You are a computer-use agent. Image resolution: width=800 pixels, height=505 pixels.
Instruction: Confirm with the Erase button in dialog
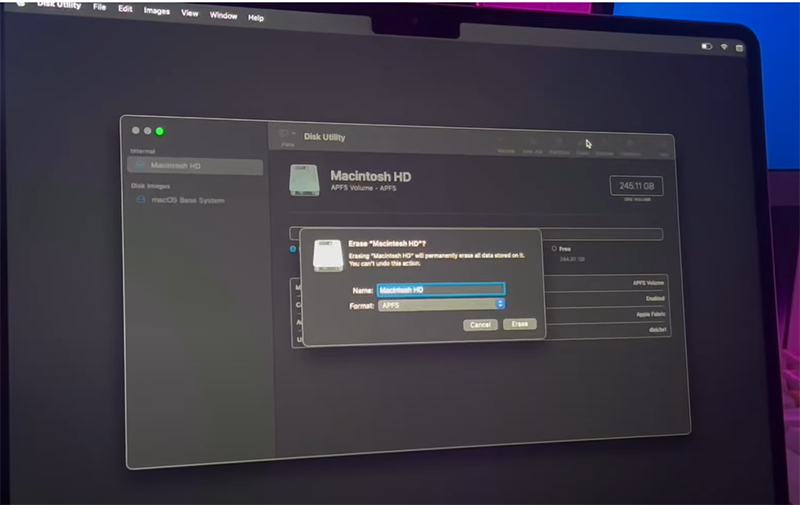coord(519,324)
